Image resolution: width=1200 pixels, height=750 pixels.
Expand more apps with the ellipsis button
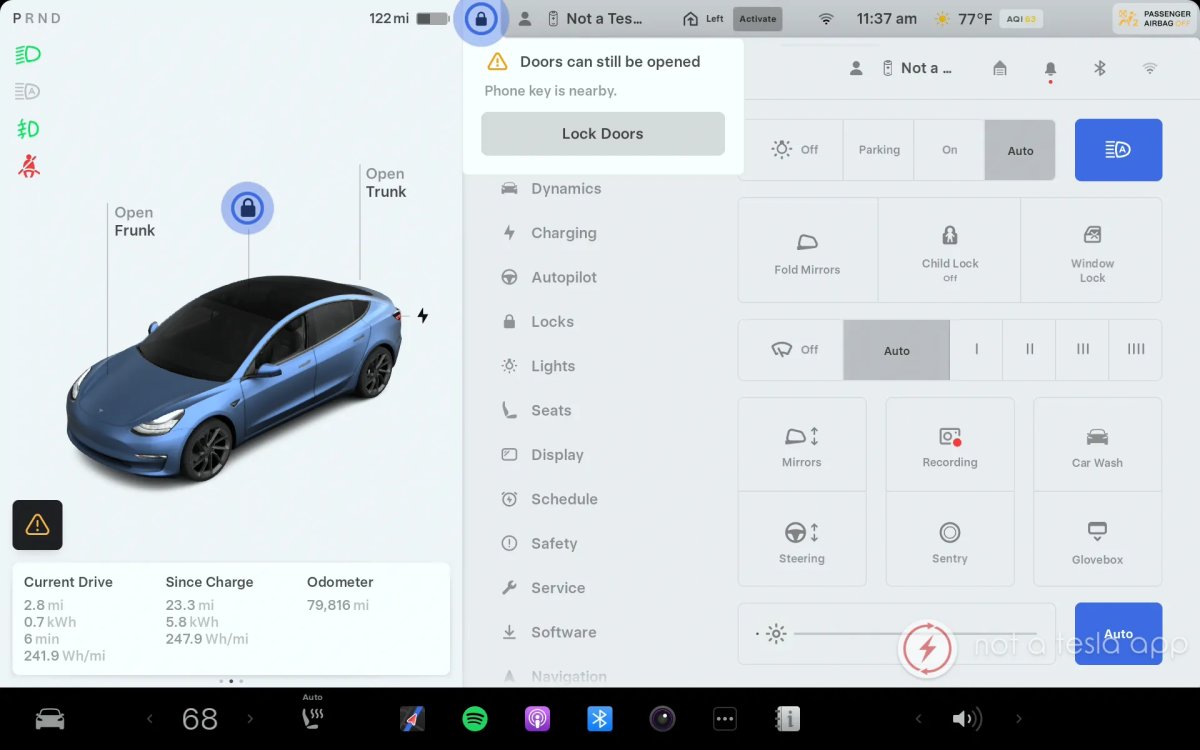point(725,718)
